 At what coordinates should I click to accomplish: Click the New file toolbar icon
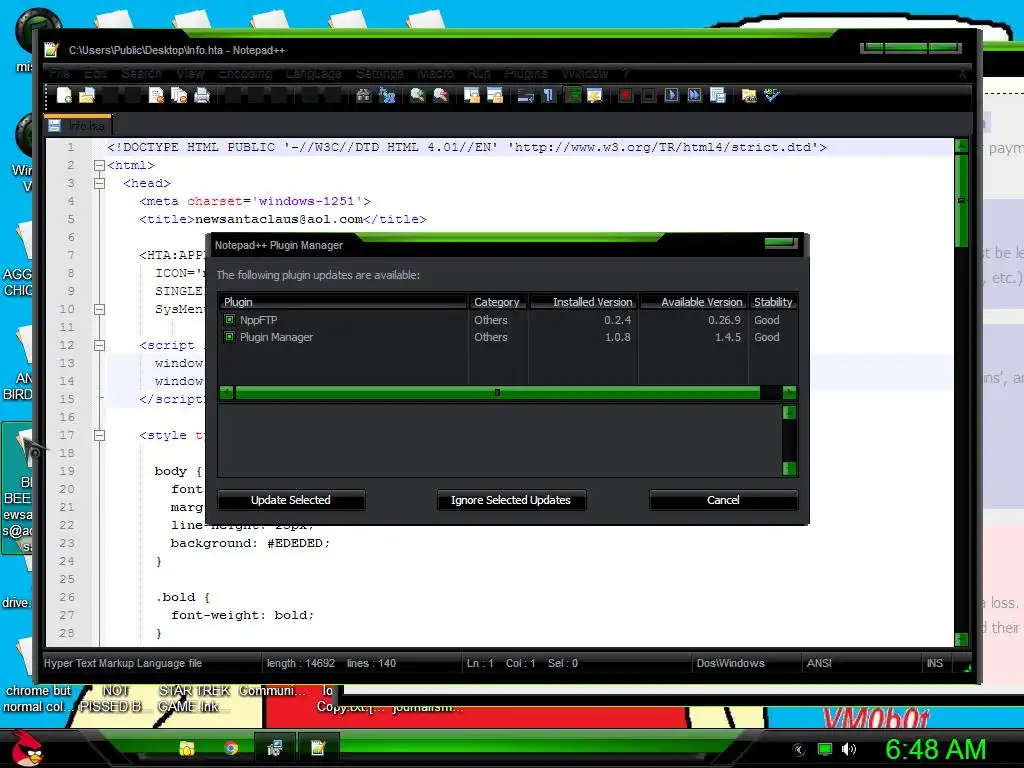click(x=64, y=95)
